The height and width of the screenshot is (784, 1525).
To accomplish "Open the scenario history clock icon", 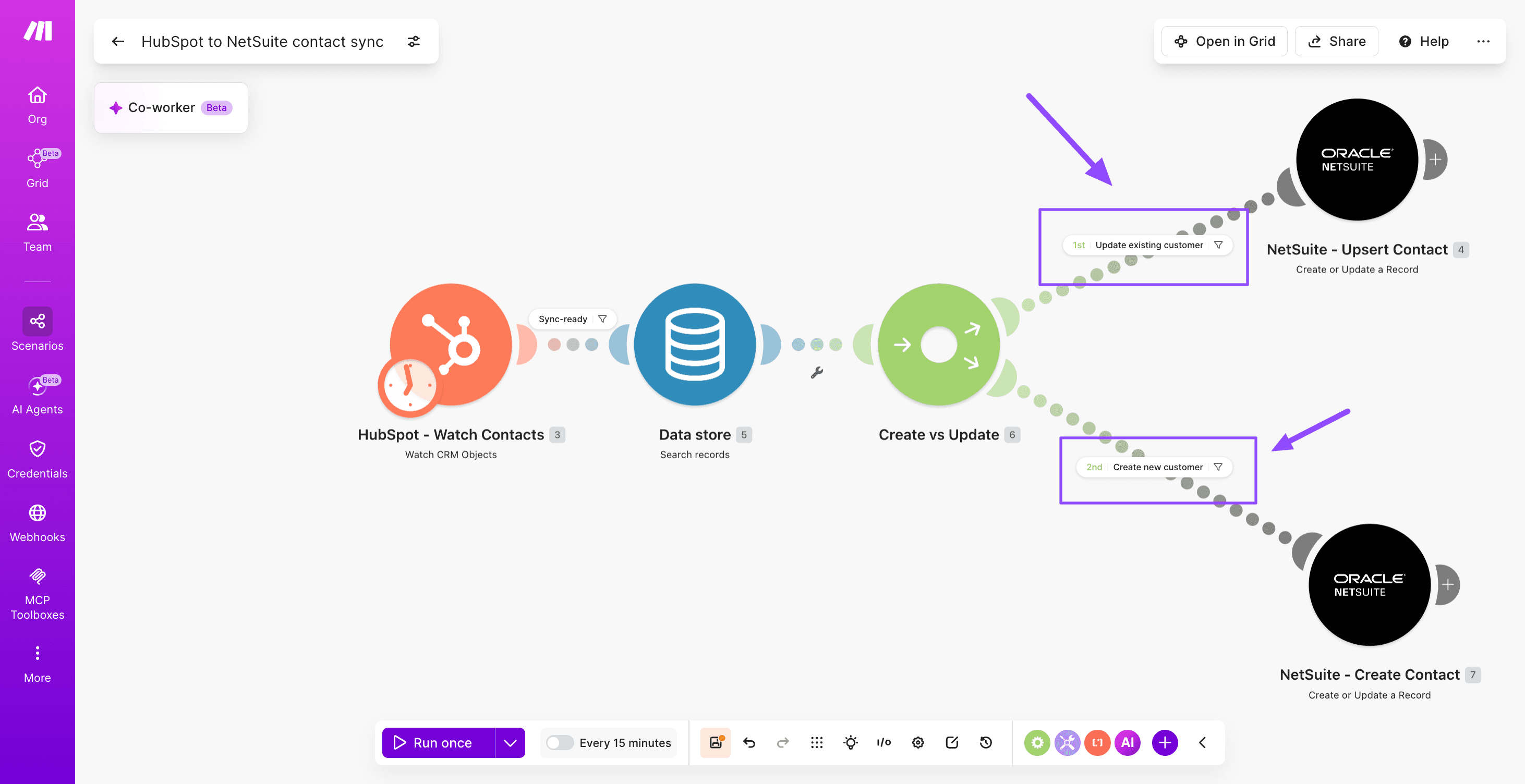I will (x=986, y=743).
